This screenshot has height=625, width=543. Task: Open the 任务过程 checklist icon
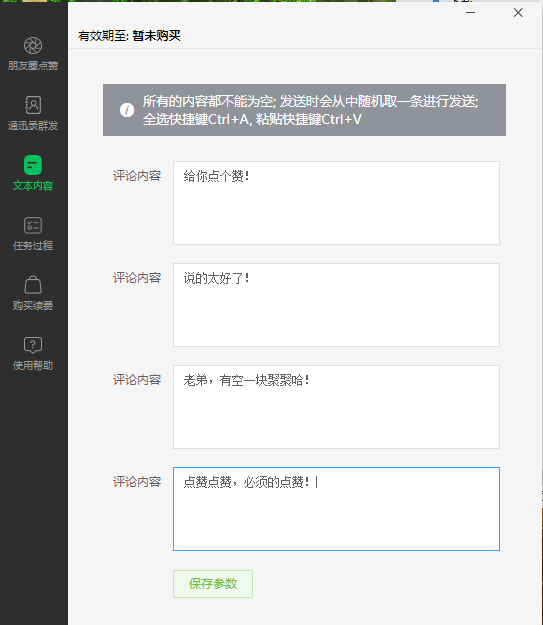click(x=33, y=225)
